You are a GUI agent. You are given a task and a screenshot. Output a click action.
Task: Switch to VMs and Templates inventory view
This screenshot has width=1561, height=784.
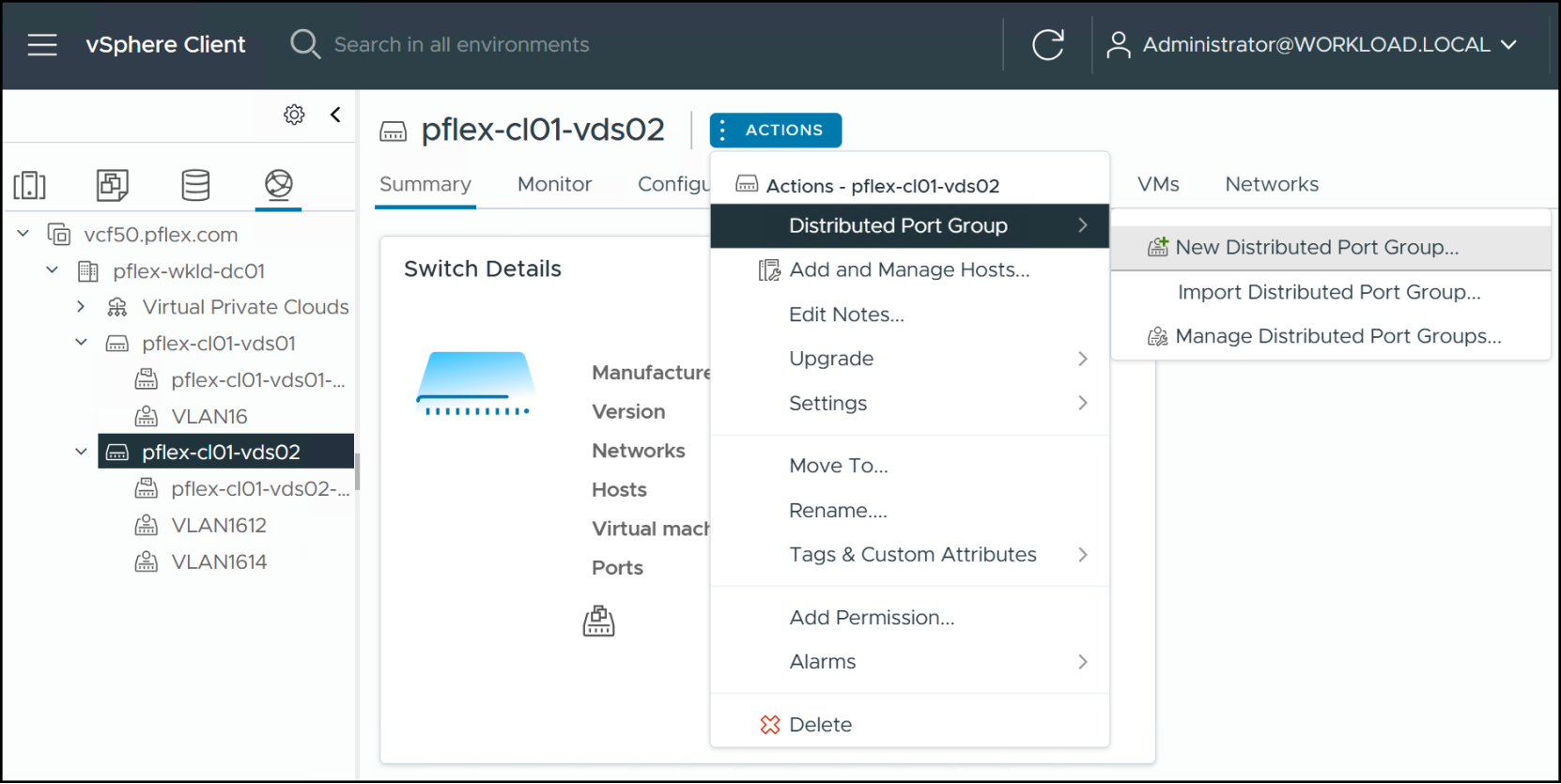pos(113,185)
